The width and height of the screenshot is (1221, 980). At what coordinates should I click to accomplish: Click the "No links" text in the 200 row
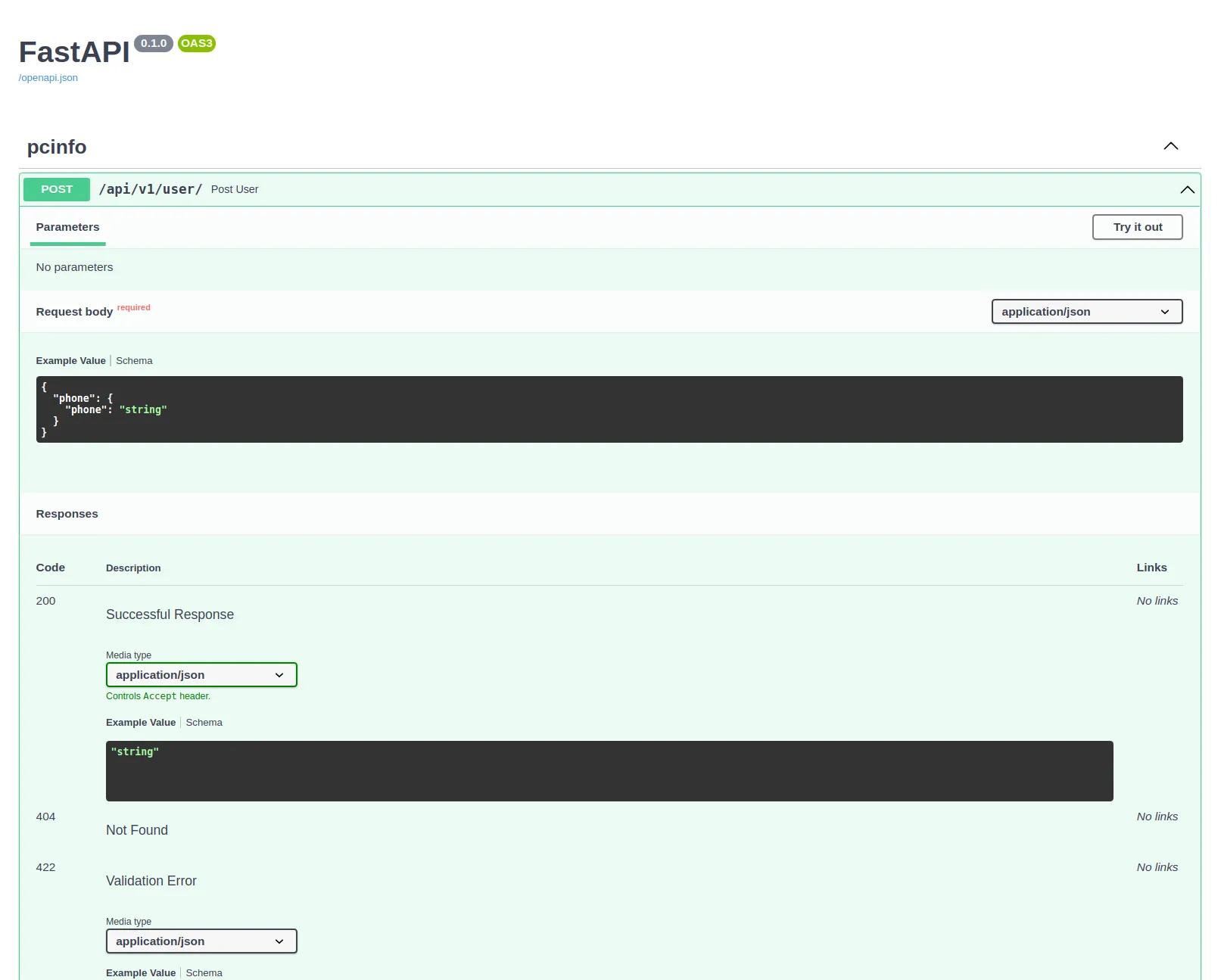(1157, 601)
